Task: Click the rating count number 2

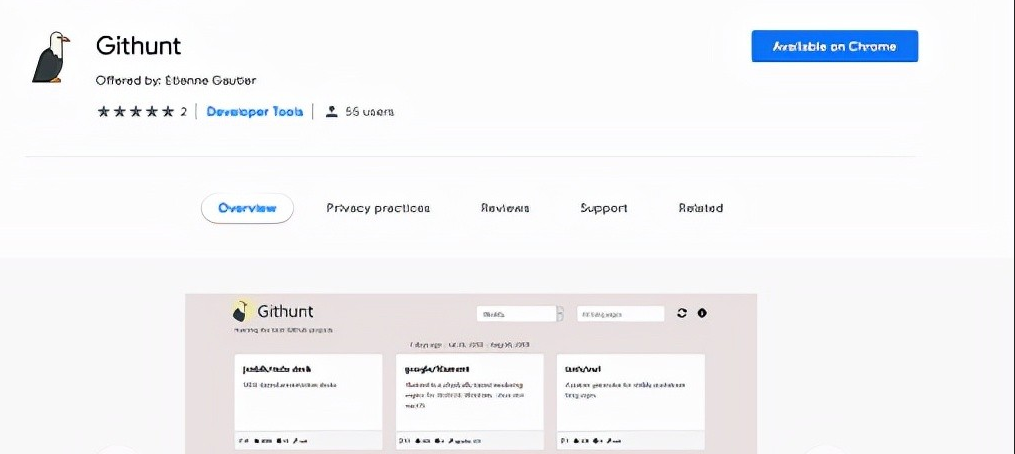Action: click(183, 111)
